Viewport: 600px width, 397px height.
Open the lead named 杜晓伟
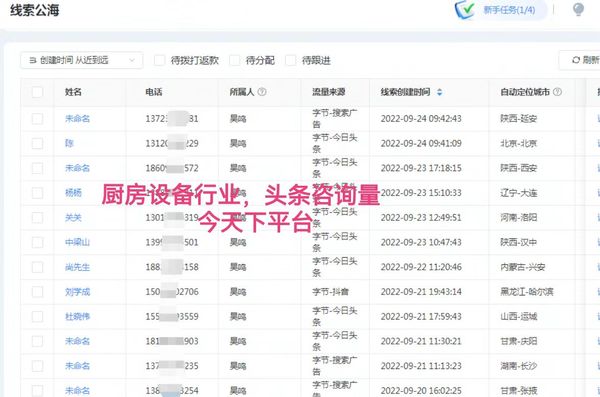[77, 317]
